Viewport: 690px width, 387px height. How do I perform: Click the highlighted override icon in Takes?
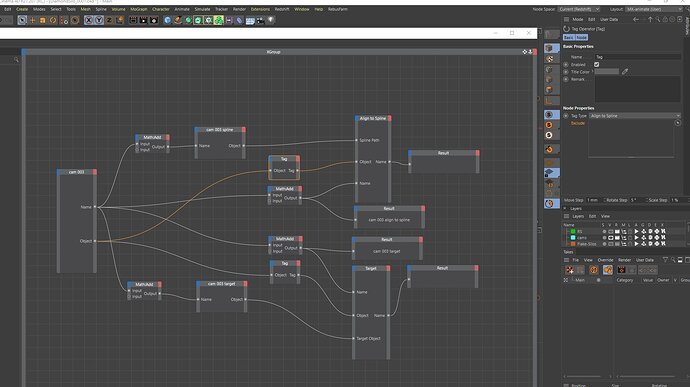pyautogui.click(x=608, y=270)
